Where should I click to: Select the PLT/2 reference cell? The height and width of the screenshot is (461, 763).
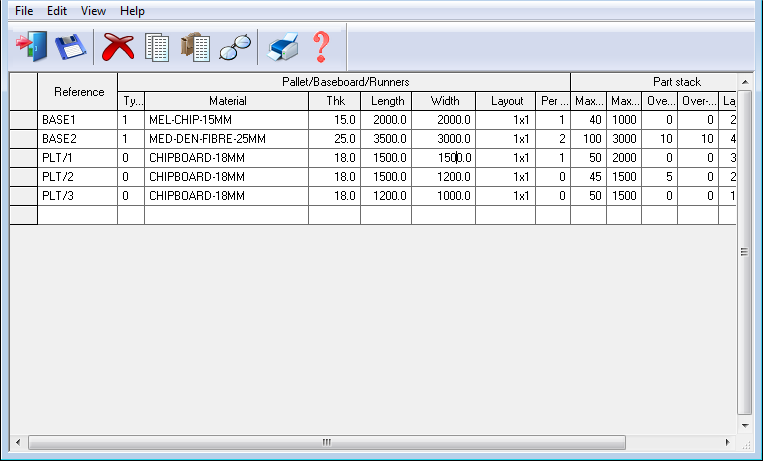point(78,177)
